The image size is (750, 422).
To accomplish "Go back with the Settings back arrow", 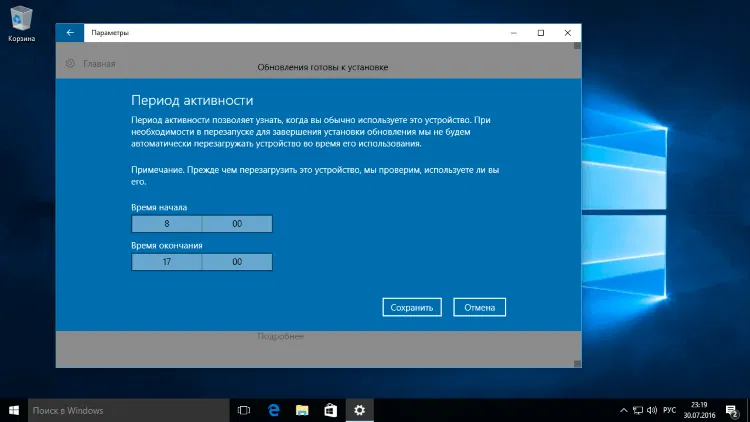I will 70,33.
